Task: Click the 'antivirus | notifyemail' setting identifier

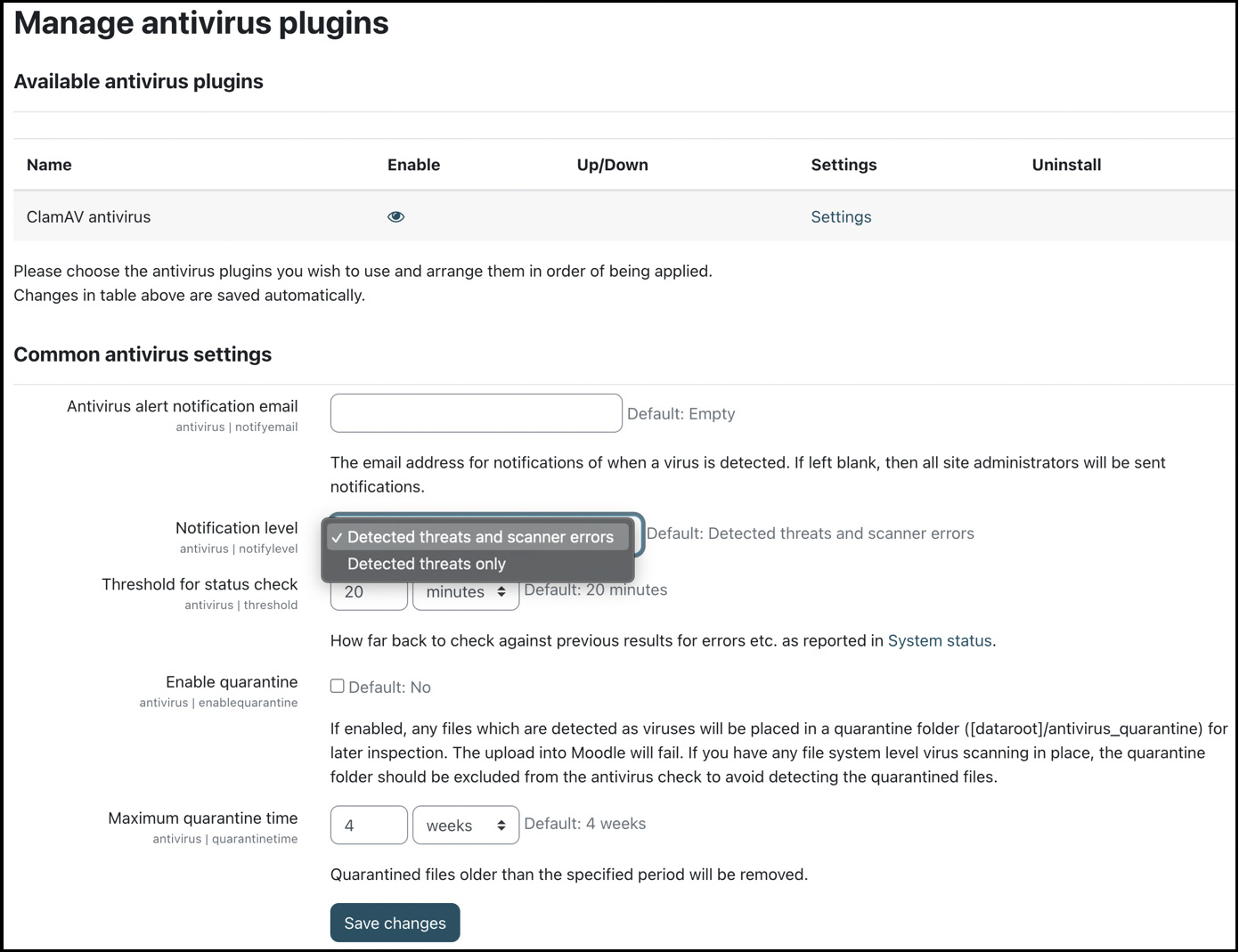Action: point(237,427)
